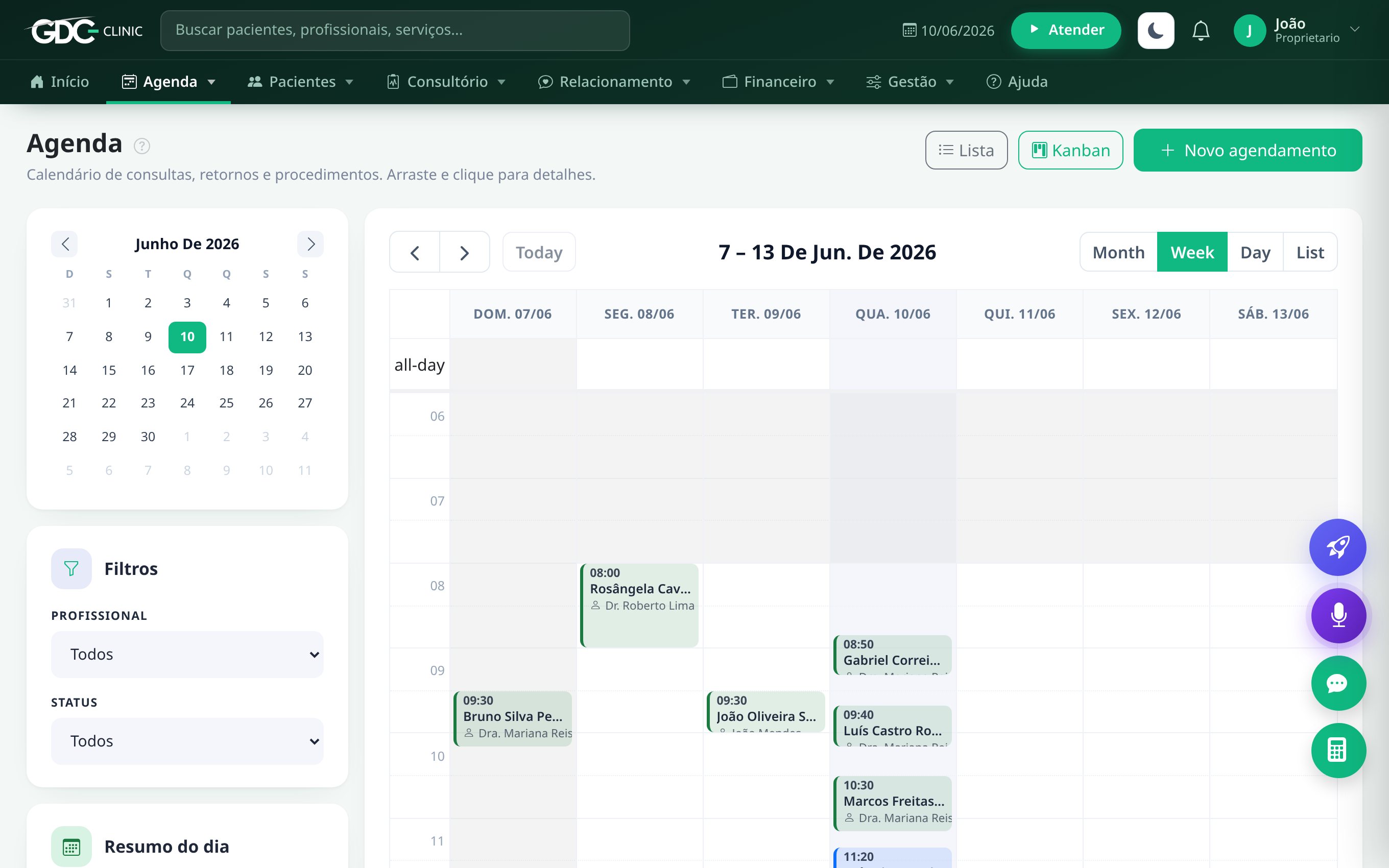Click the Filtros funnel icon
1389x868 pixels.
click(x=71, y=569)
